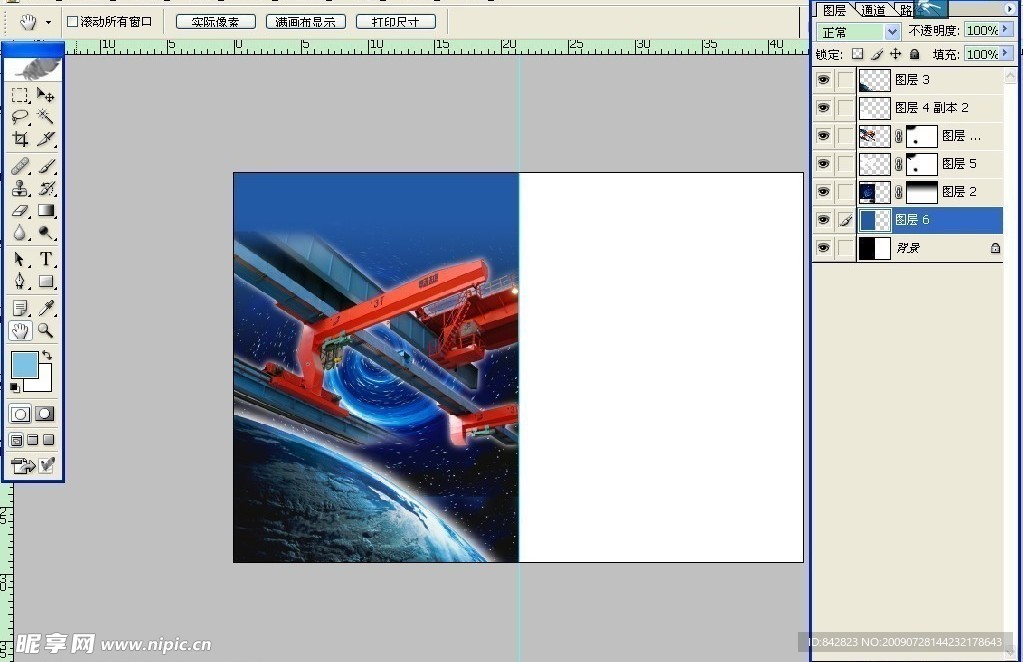Select the Brush tool
Viewport: 1023px width, 662px height.
(46, 166)
